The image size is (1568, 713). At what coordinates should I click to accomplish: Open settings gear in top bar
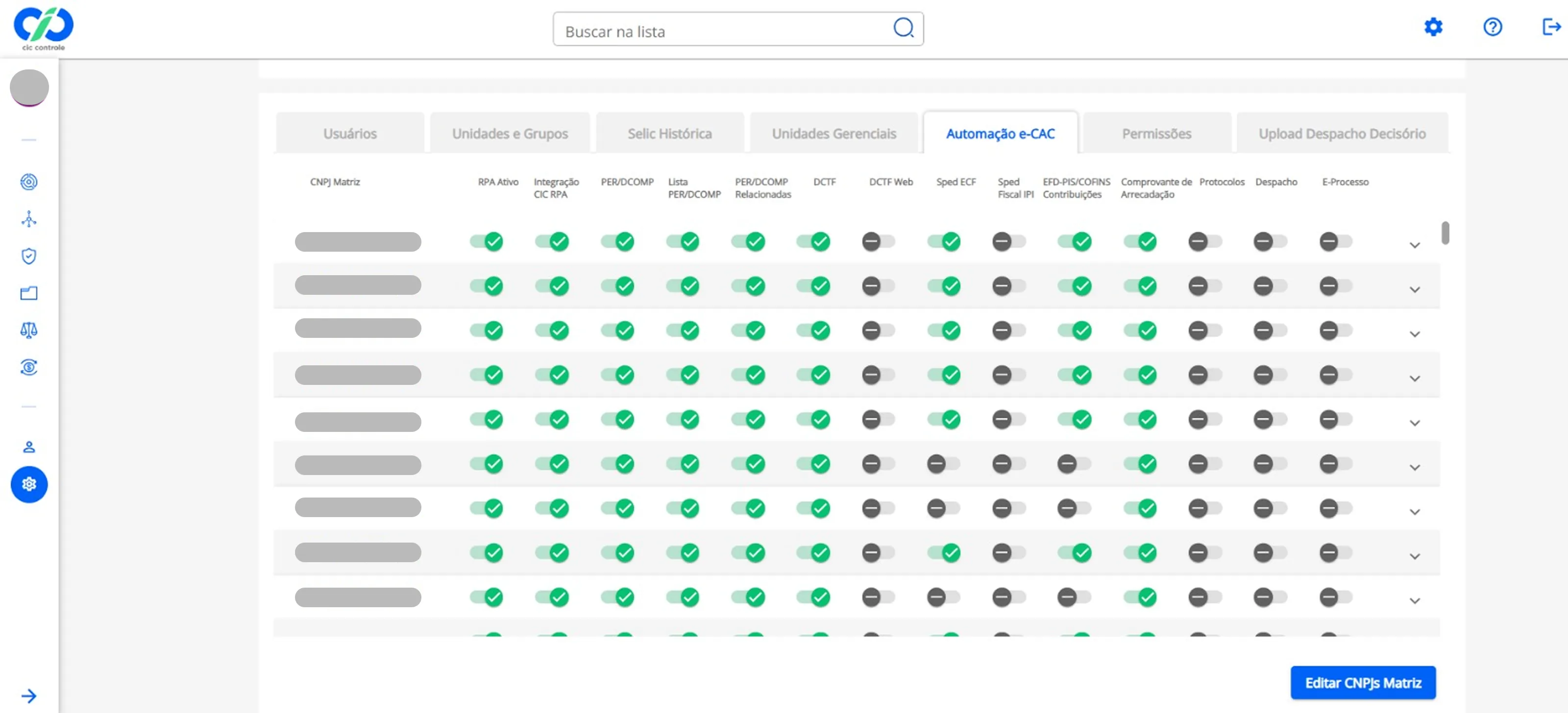(x=1433, y=27)
